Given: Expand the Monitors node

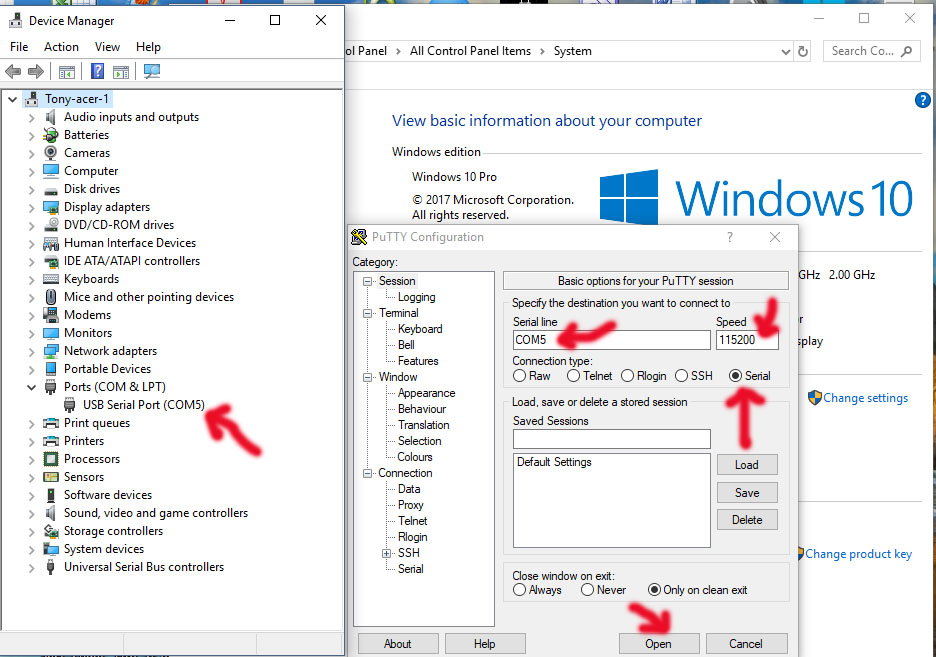Looking at the screenshot, I should 31,333.
